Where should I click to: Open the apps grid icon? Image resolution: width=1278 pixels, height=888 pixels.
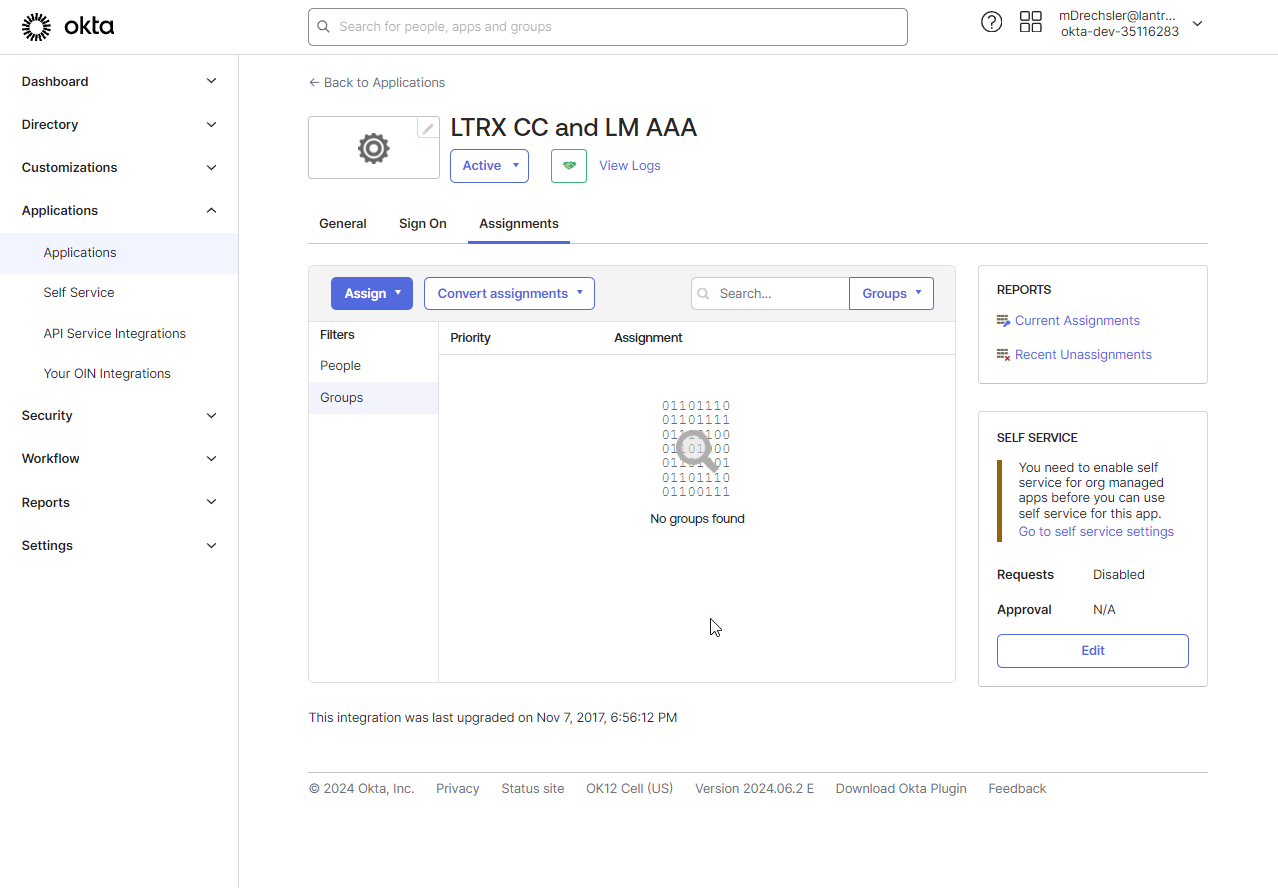1030,22
